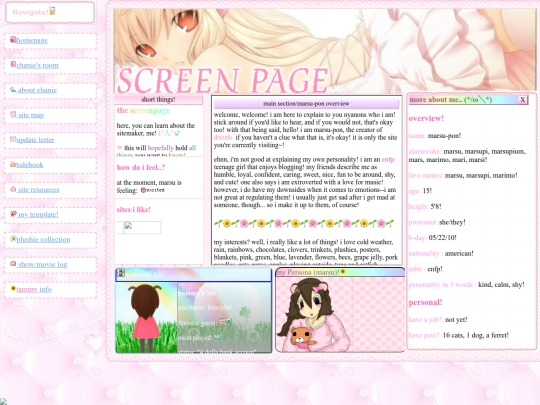Click the flower divider image in overview
The image size is (540, 405).
point(304,224)
